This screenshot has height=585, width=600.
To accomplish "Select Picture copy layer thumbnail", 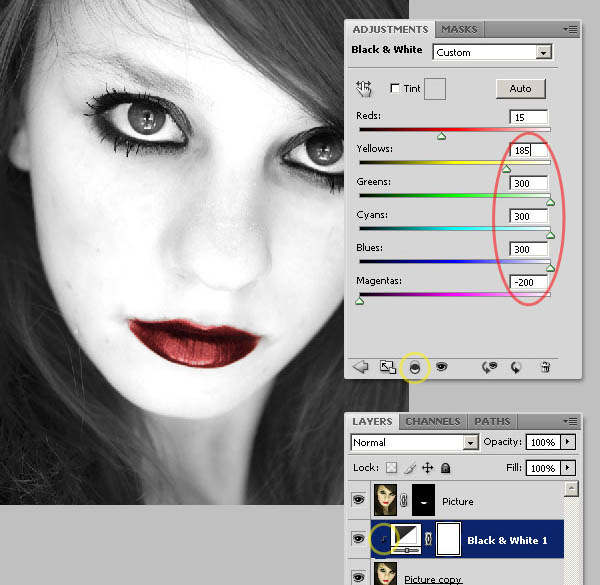I will click(385, 574).
